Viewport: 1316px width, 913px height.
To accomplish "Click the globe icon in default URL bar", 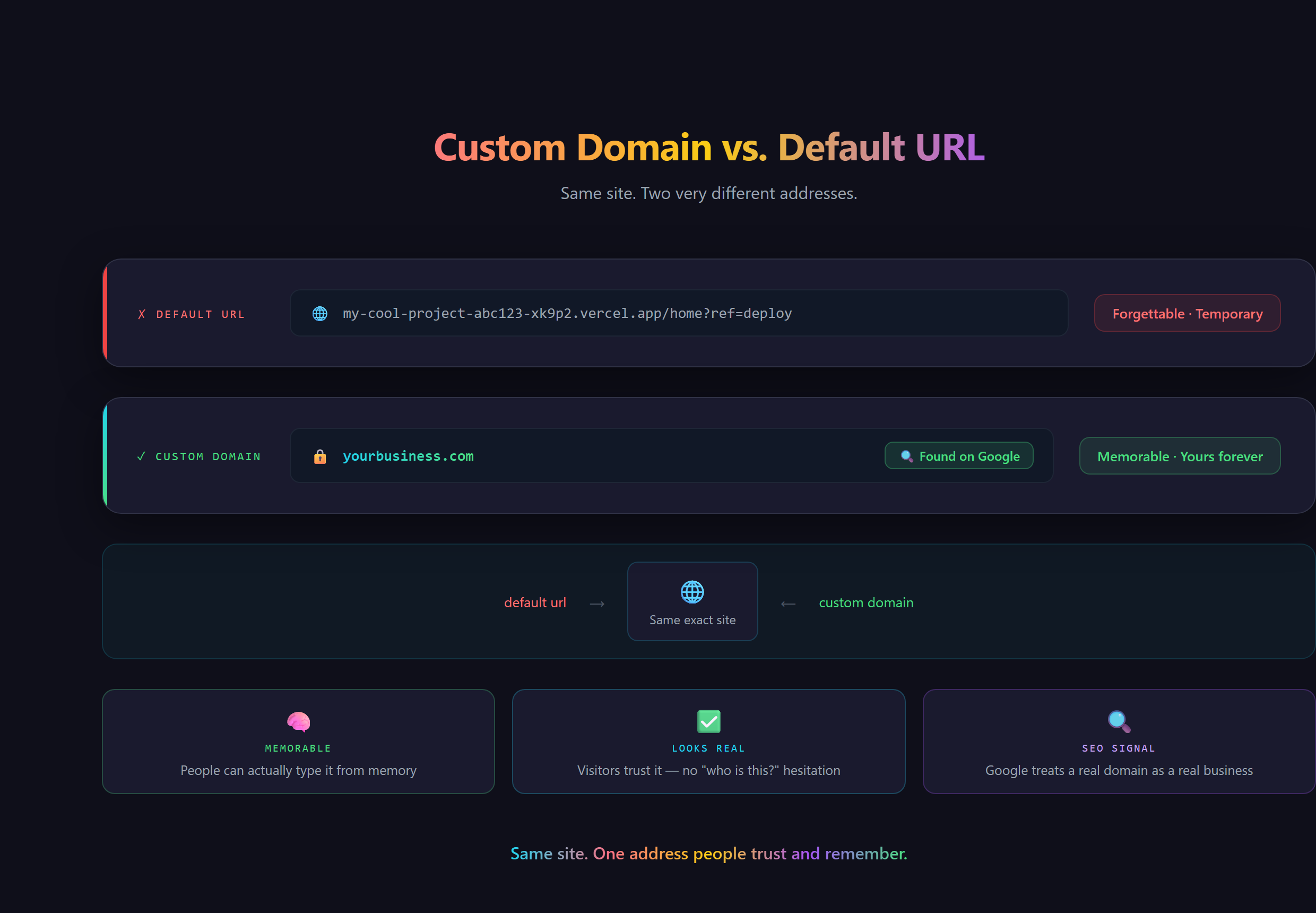I will [319, 314].
